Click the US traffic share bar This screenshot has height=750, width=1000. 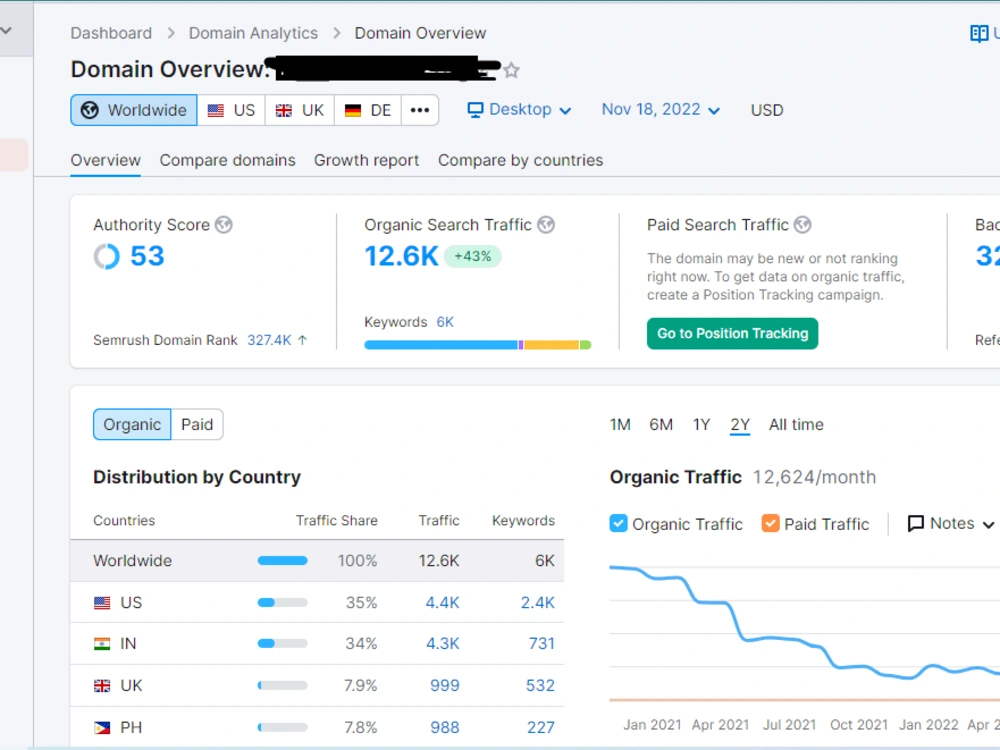[x=283, y=603]
